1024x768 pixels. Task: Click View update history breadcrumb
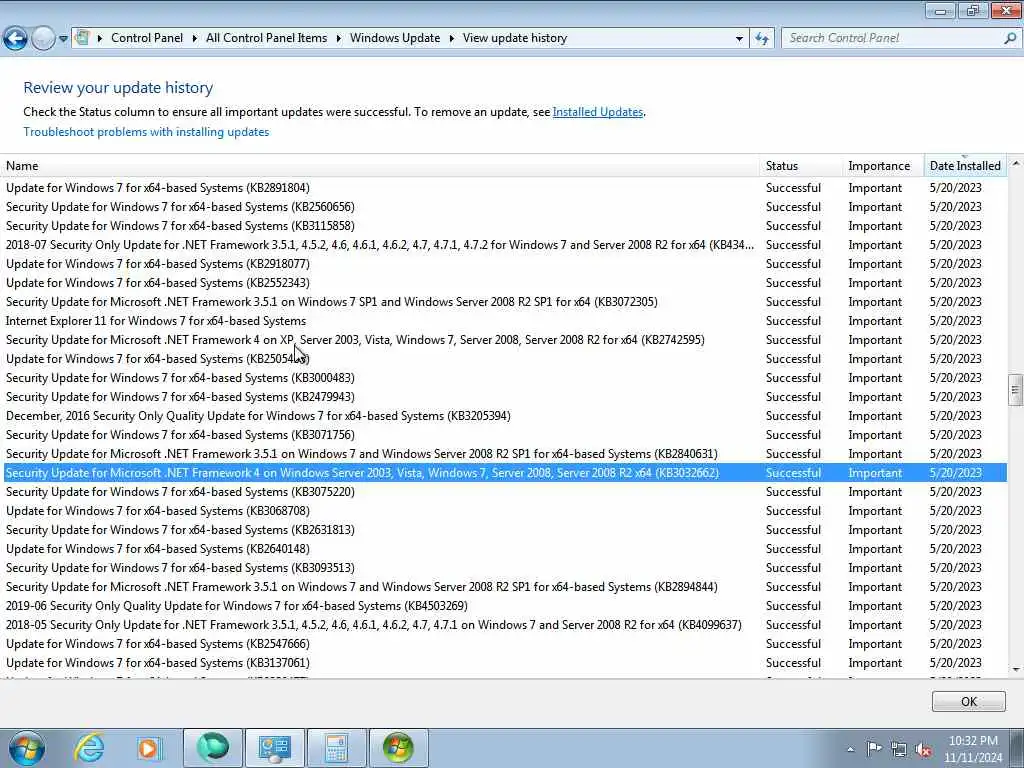[x=515, y=38]
